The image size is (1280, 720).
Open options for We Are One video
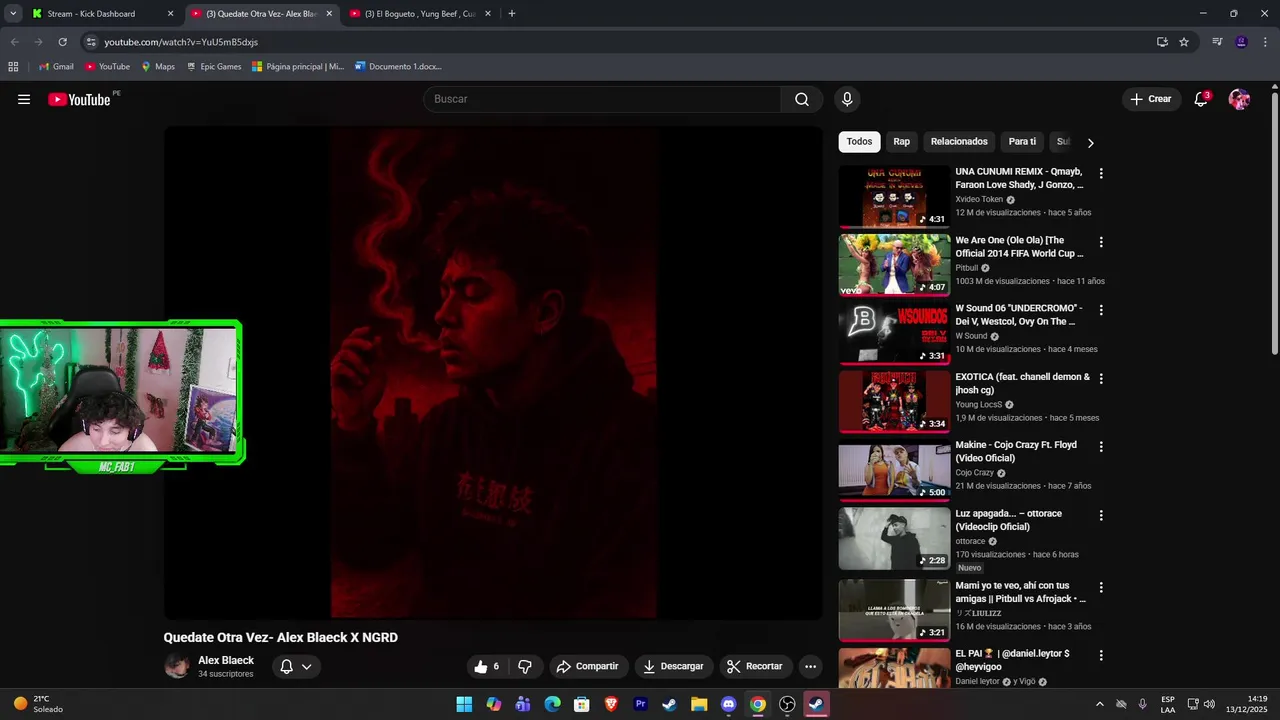1101,242
